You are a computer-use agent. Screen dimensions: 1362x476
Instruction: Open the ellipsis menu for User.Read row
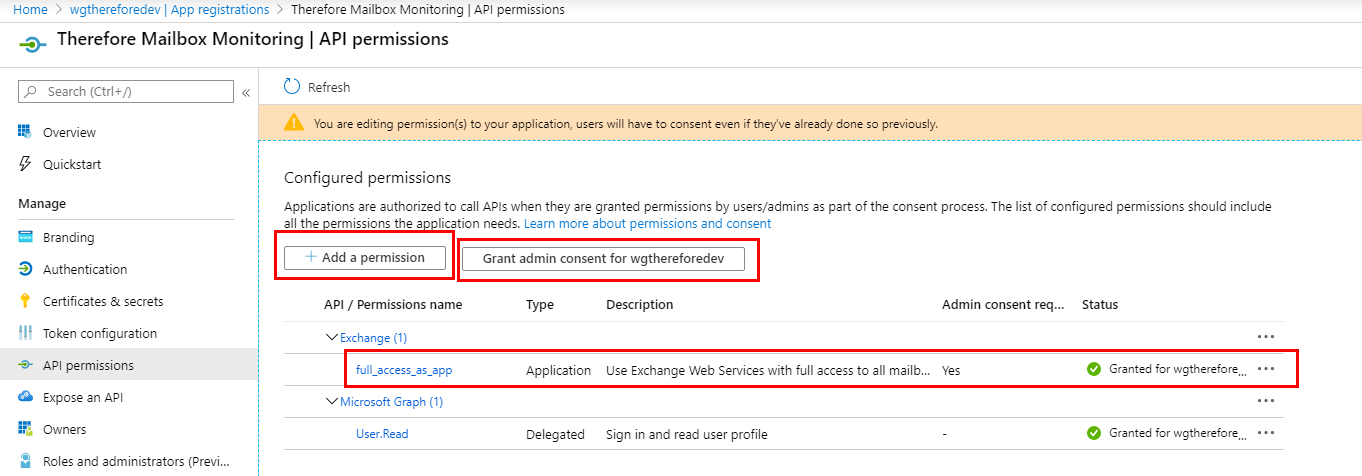coord(1266,433)
